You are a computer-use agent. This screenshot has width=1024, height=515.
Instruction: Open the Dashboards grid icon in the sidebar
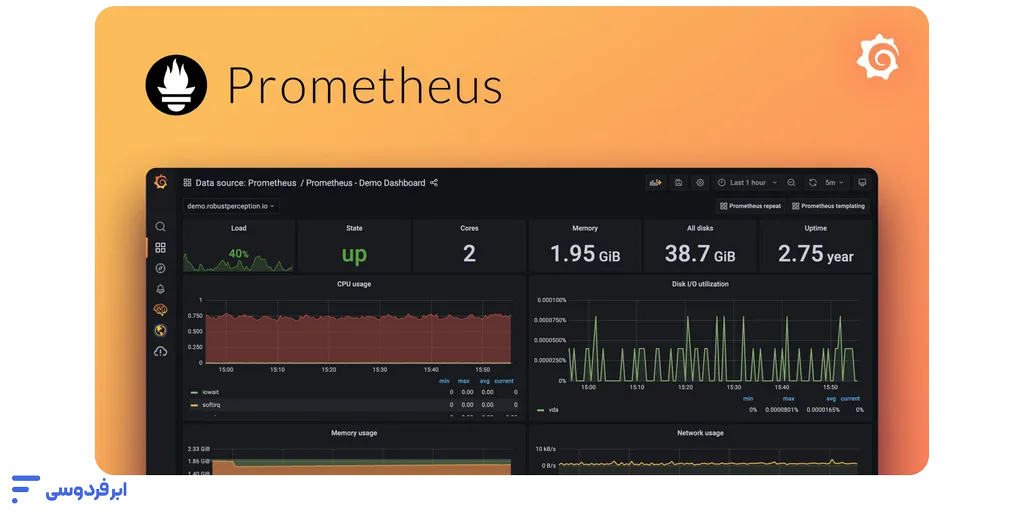click(160, 247)
